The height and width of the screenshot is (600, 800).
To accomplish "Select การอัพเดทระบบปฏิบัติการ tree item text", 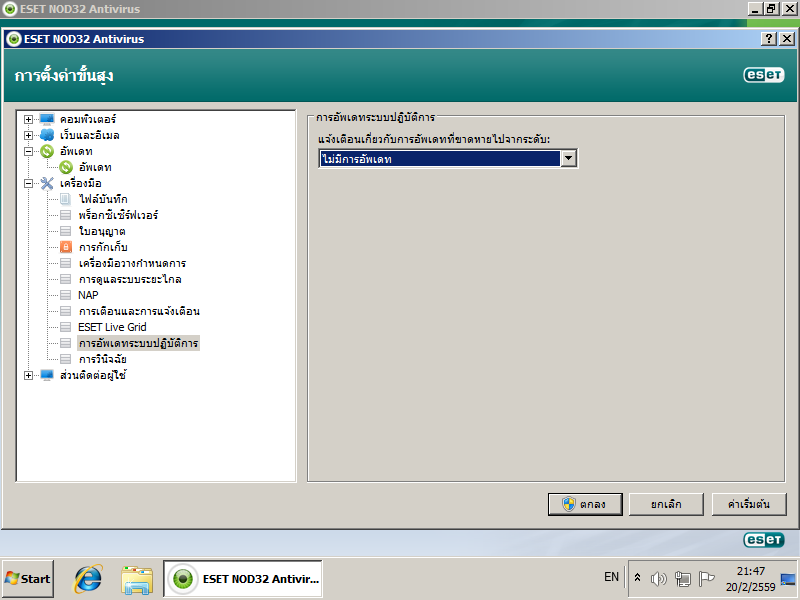I will 138,343.
